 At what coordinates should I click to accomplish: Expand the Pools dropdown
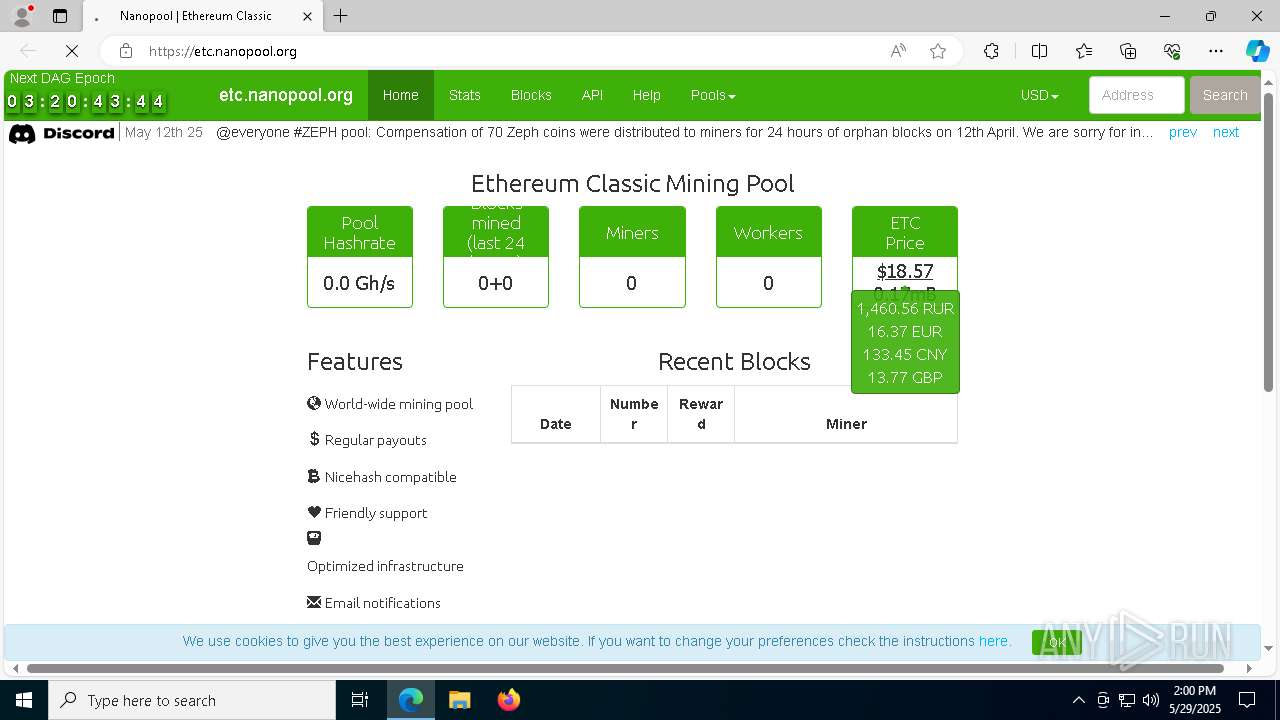713,95
